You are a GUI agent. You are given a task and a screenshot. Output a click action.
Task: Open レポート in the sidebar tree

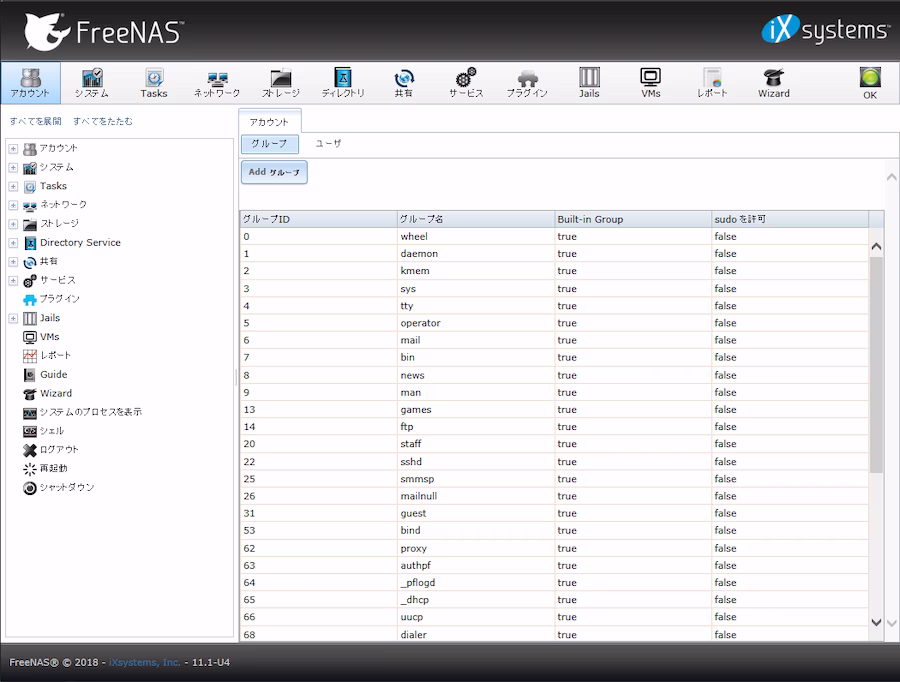click(47, 356)
